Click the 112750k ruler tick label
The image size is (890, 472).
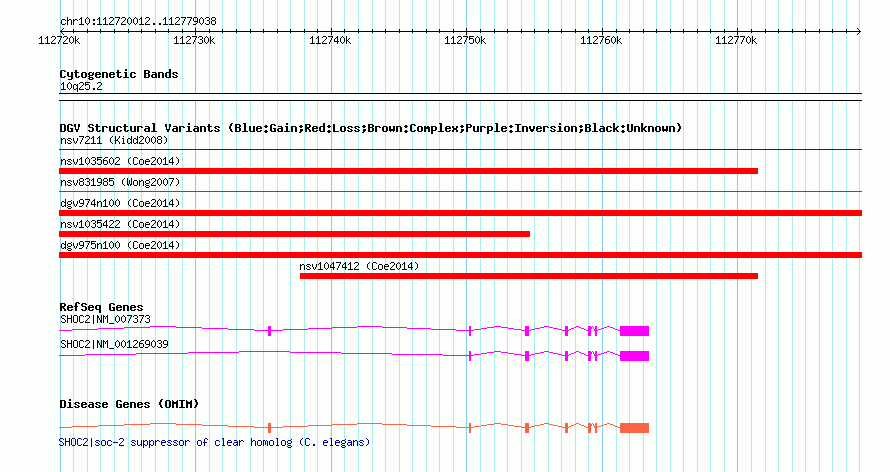click(465, 40)
